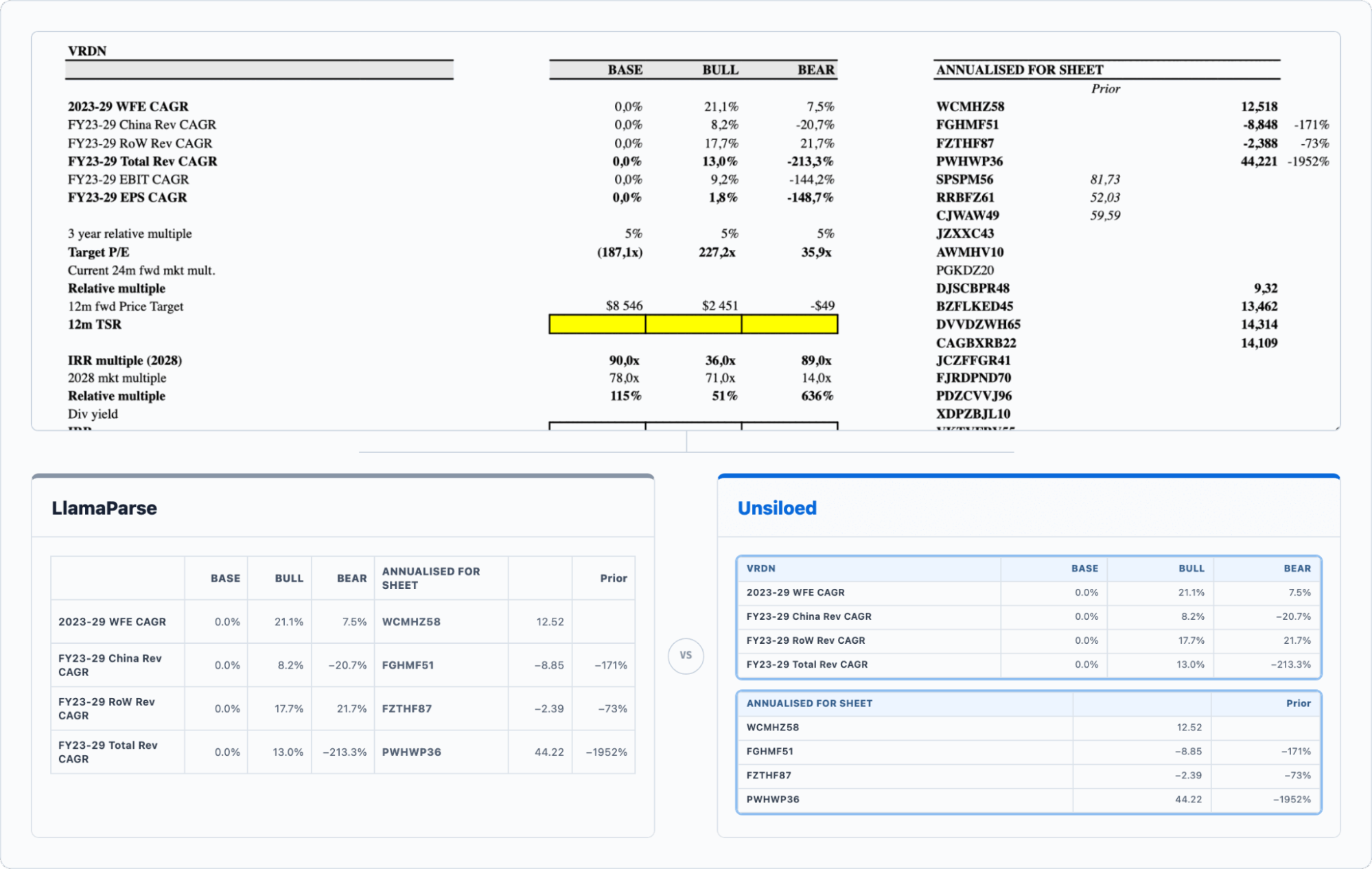Select the Unsiloed panel heading
Viewport: 1372px width, 869px height.
click(777, 508)
